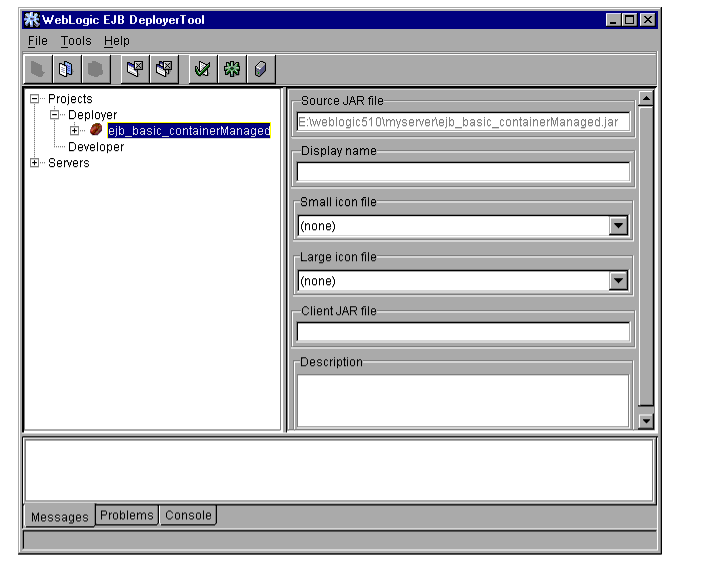Minimize the WebLogic EJB DeployerTool window

coord(613,20)
